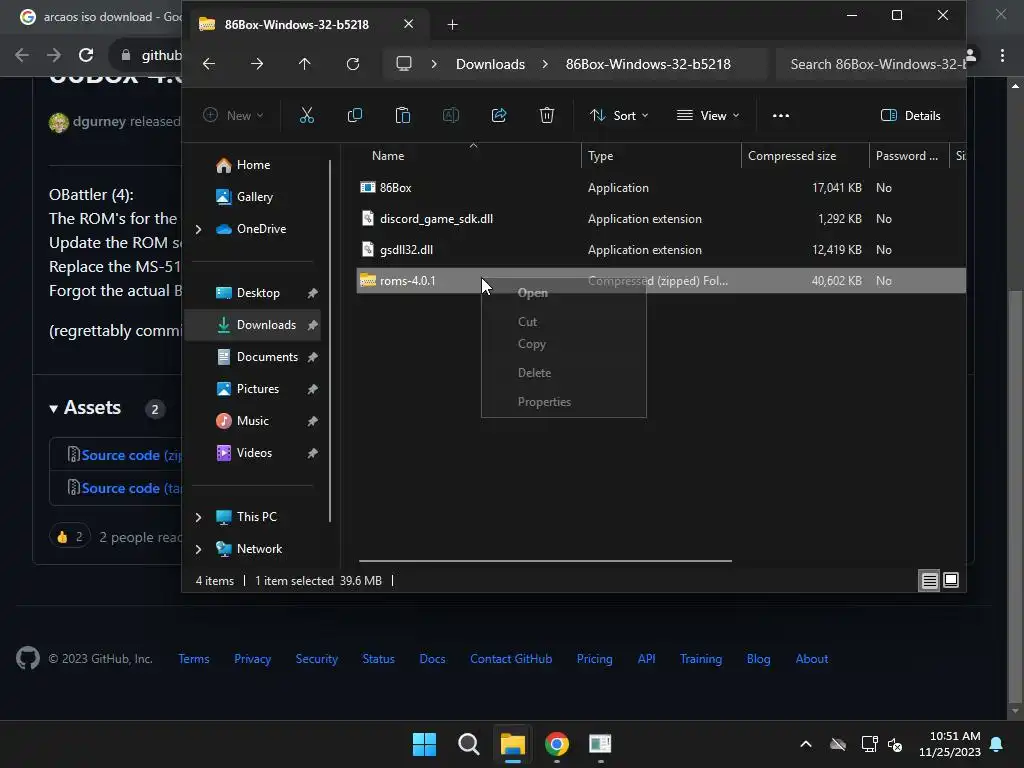Image resolution: width=1024 pixels, height=768 pixels.
Task: Expand the Network tree node
Action: pos(199,549)
